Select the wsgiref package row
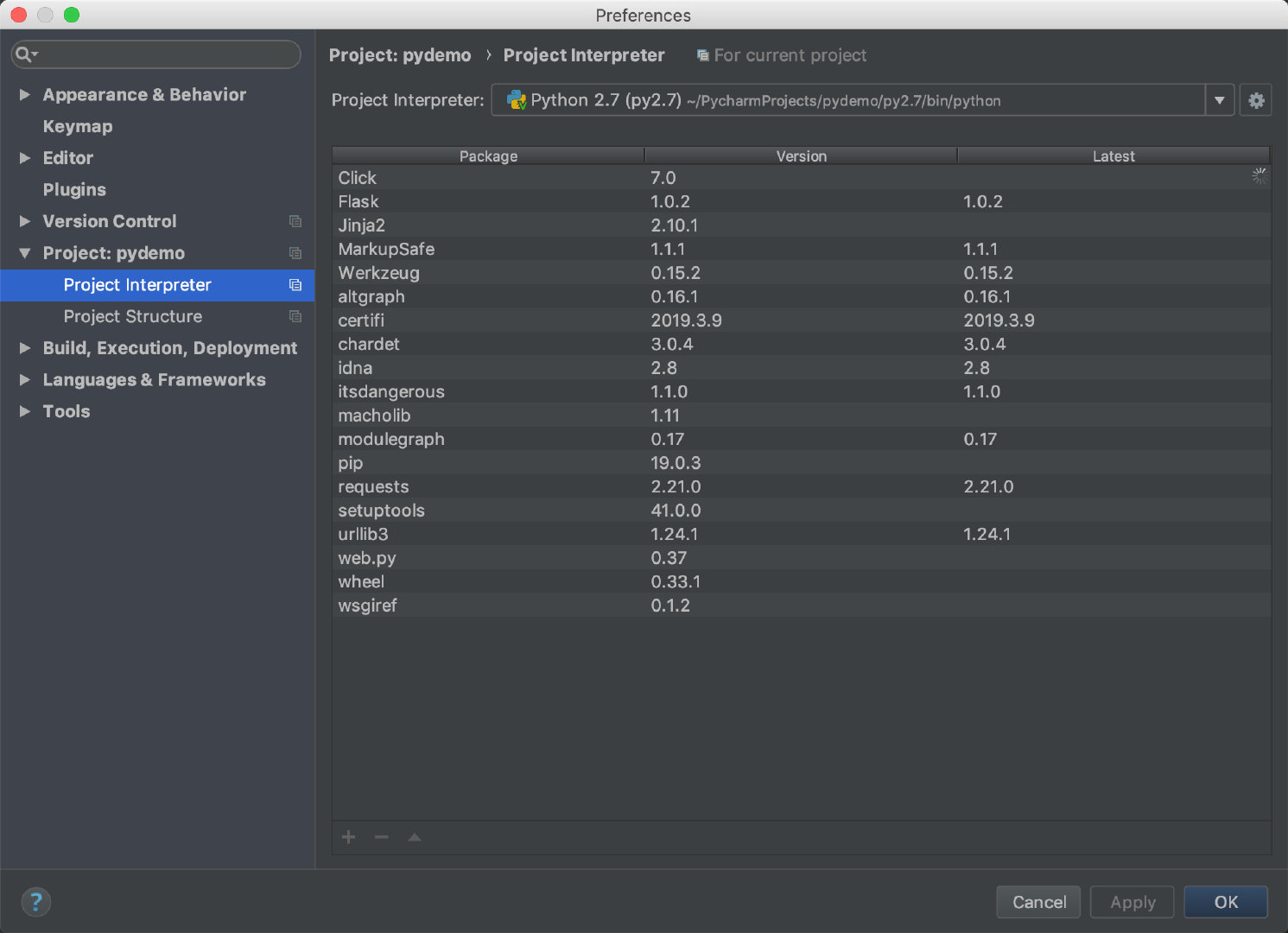Viewport: 1288px width, 933px height. click(802, 606)
